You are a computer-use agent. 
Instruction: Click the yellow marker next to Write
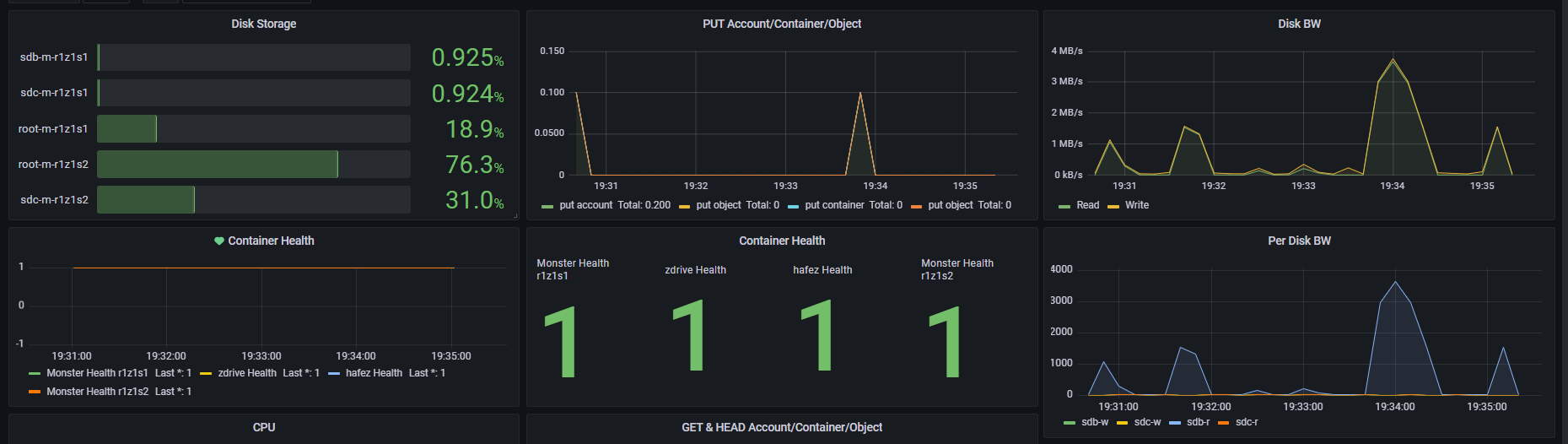pos(1113,206)
